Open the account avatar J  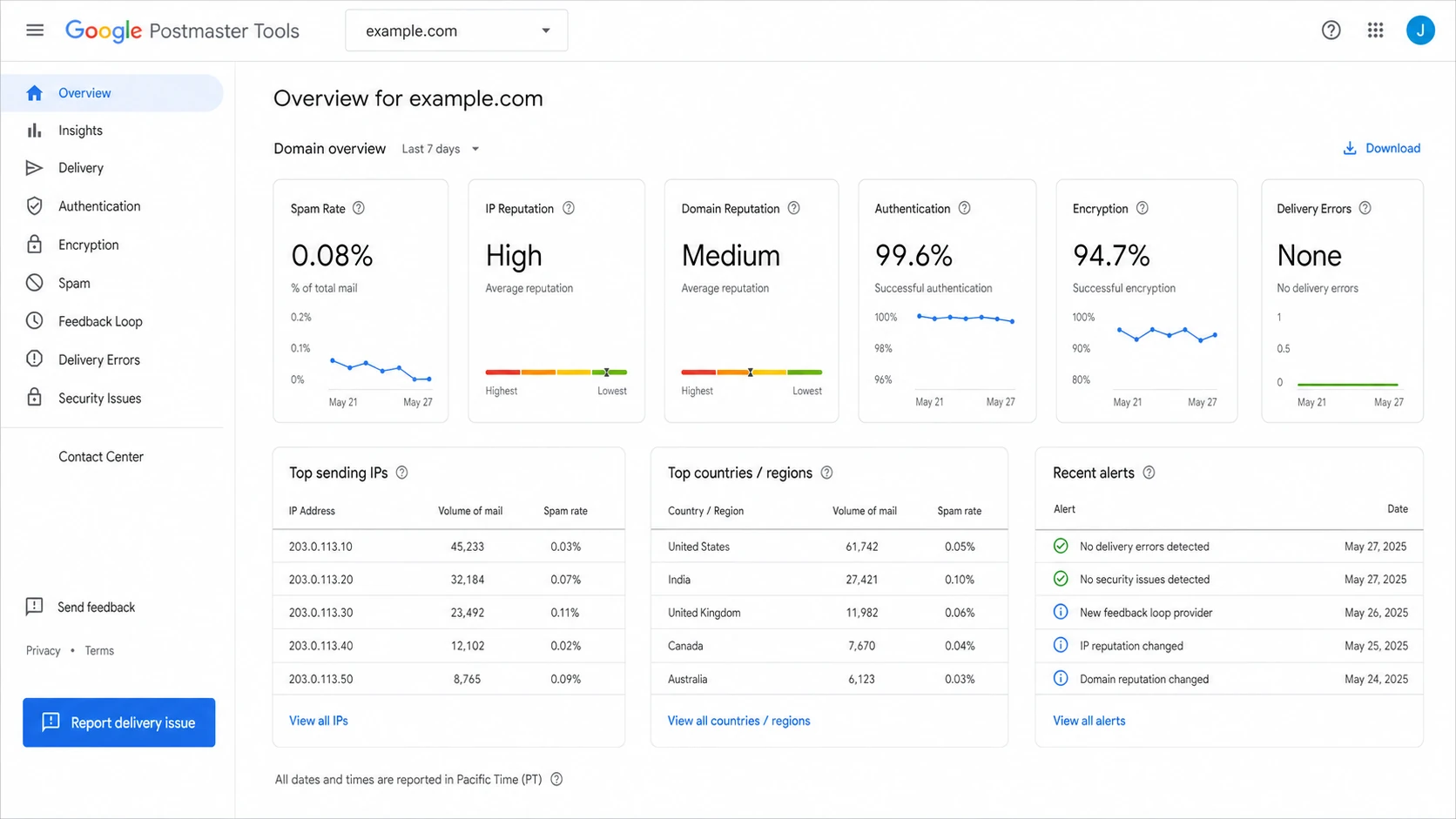point(1420,30)
